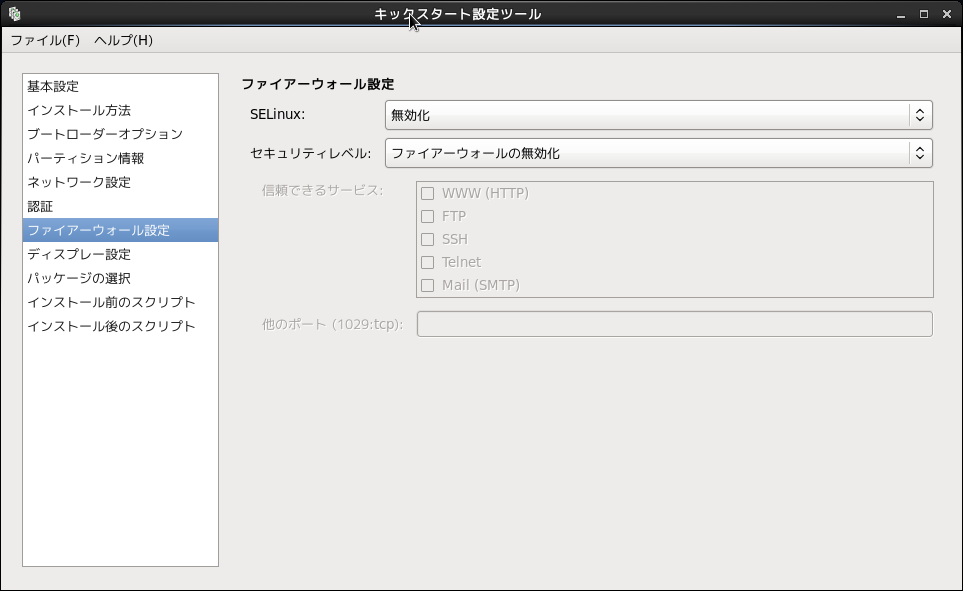Viewport: 963px width, 591px height.
Task: Toggle the Mail (SMTP) checkbox
Action: click(428, 285)
